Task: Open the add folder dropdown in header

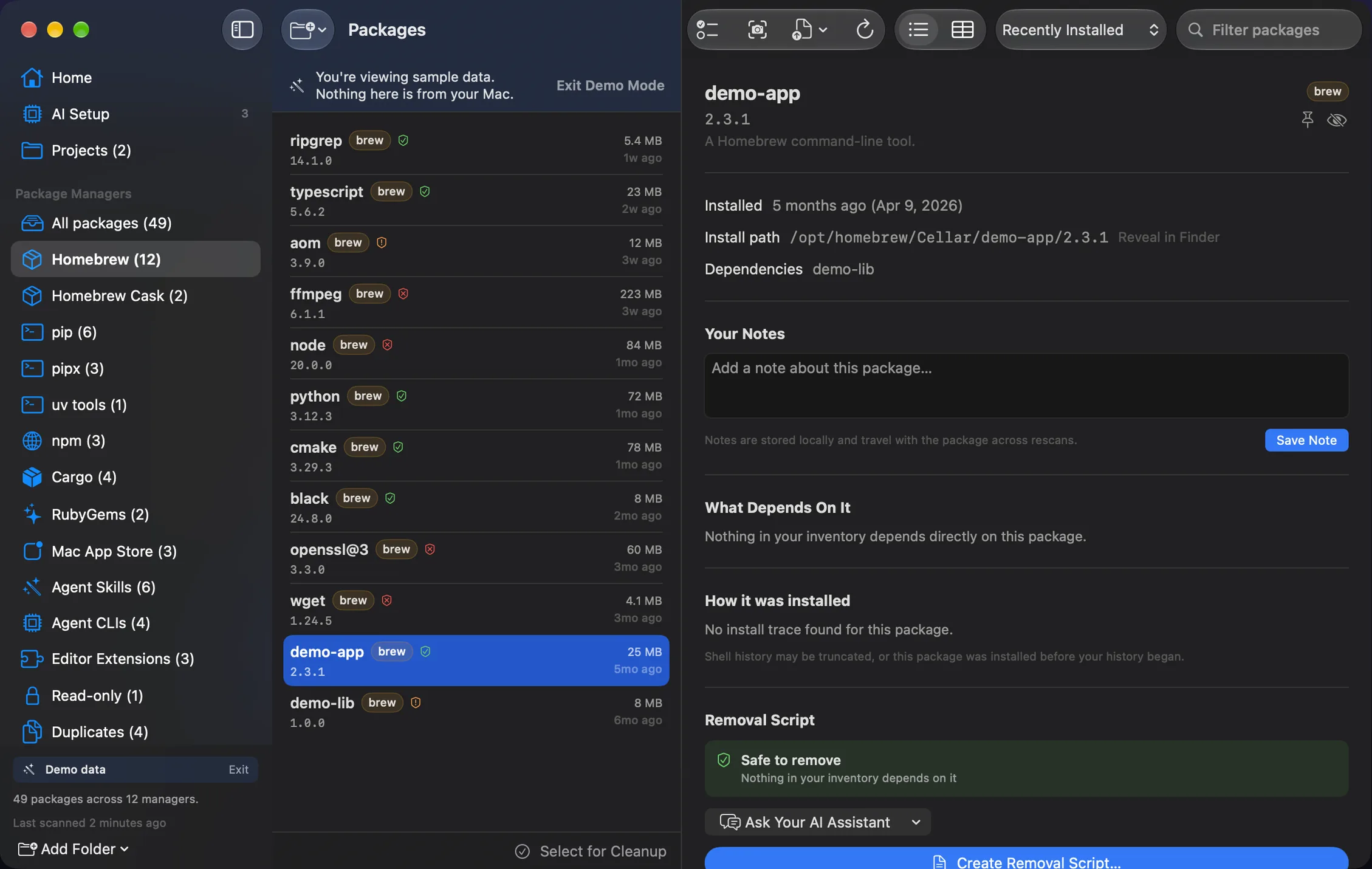Action: click(x=307, y=29)
